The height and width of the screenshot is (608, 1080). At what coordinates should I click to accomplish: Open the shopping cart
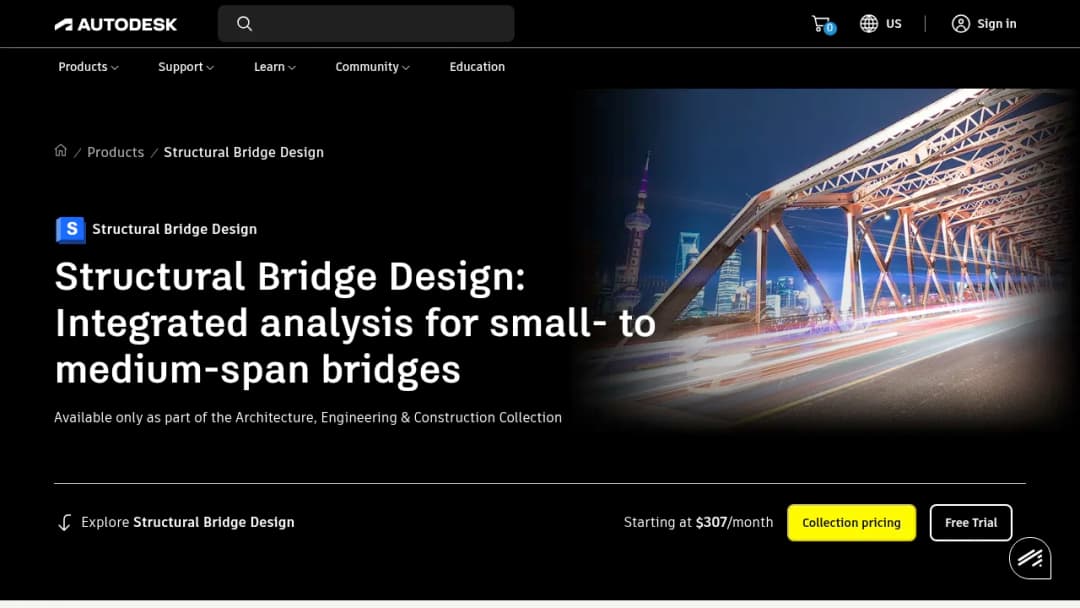(822, 24)
